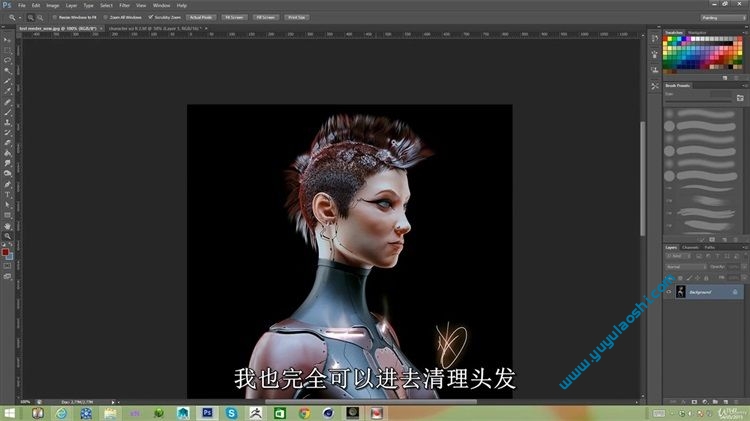Click the Actual Pixels button
Image resolution: width=750 pixels, height=421 pixels.
pos(201,17)
